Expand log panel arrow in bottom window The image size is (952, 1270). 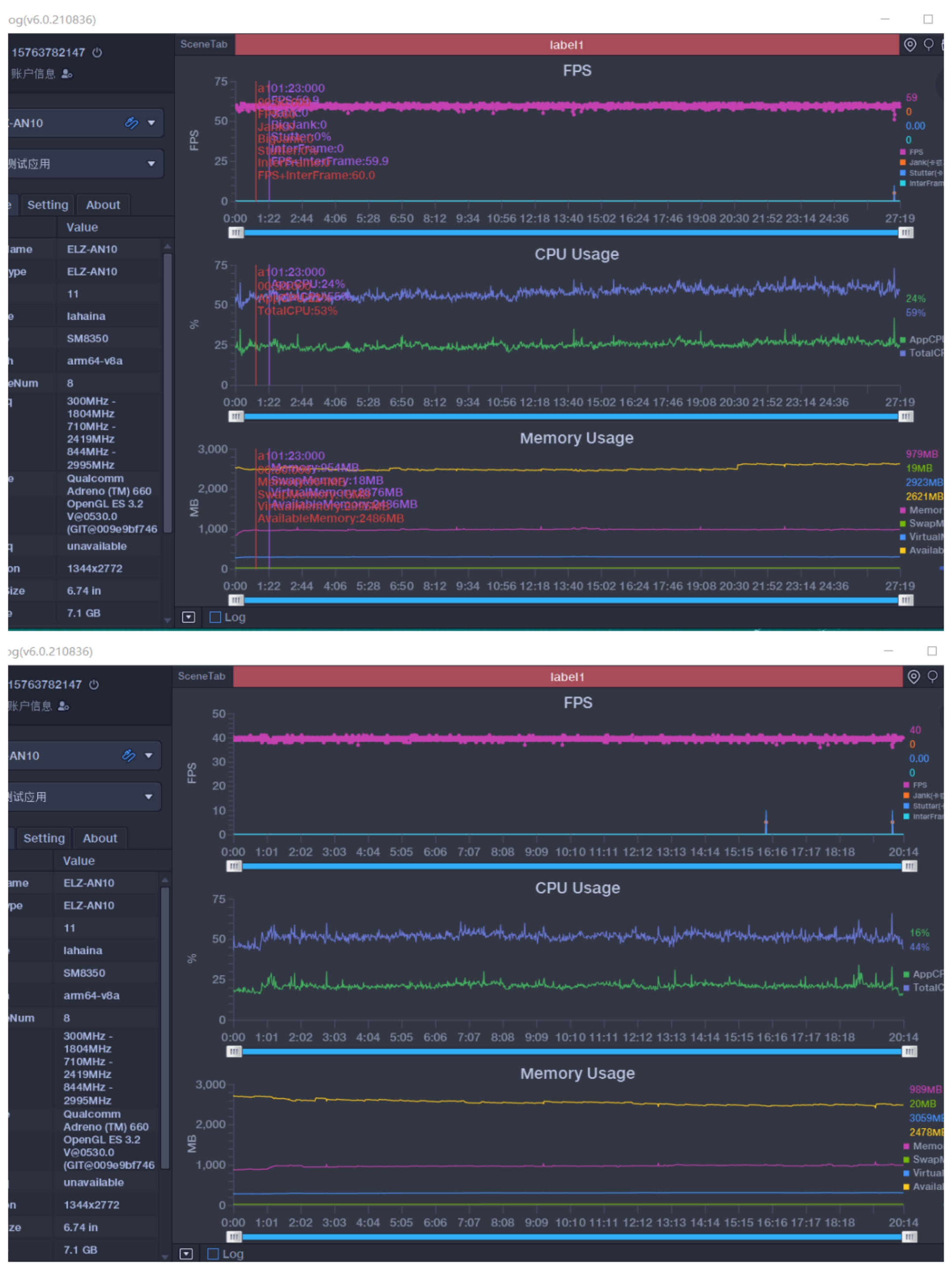186,1254
